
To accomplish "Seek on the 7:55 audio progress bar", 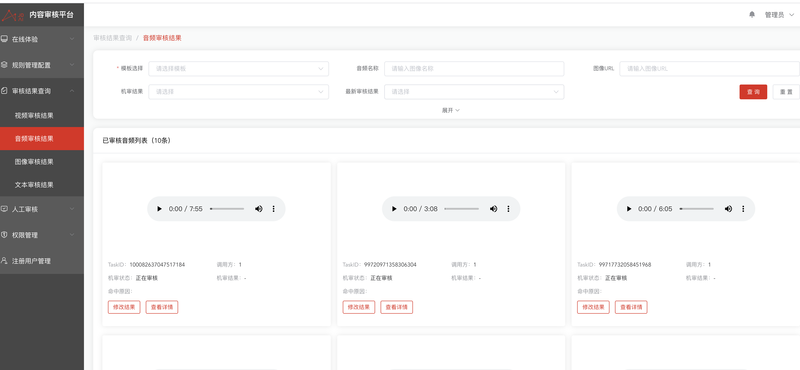I will click(227, 209).
